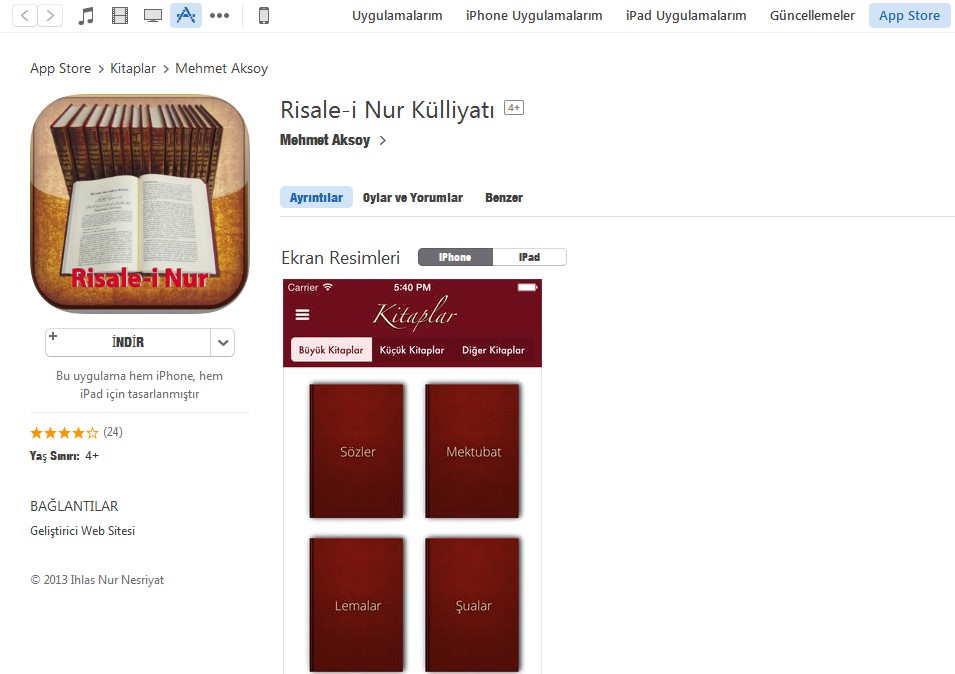Click the three dots more icon
This screenshot has height=674, width=955.
tap(219, 15)
